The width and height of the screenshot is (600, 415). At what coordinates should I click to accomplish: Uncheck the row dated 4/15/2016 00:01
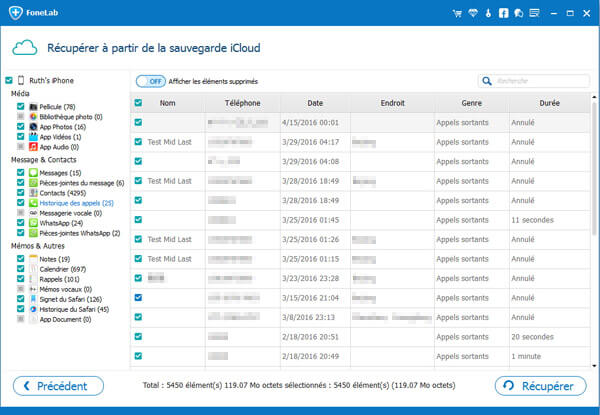(x=138, y=122)
